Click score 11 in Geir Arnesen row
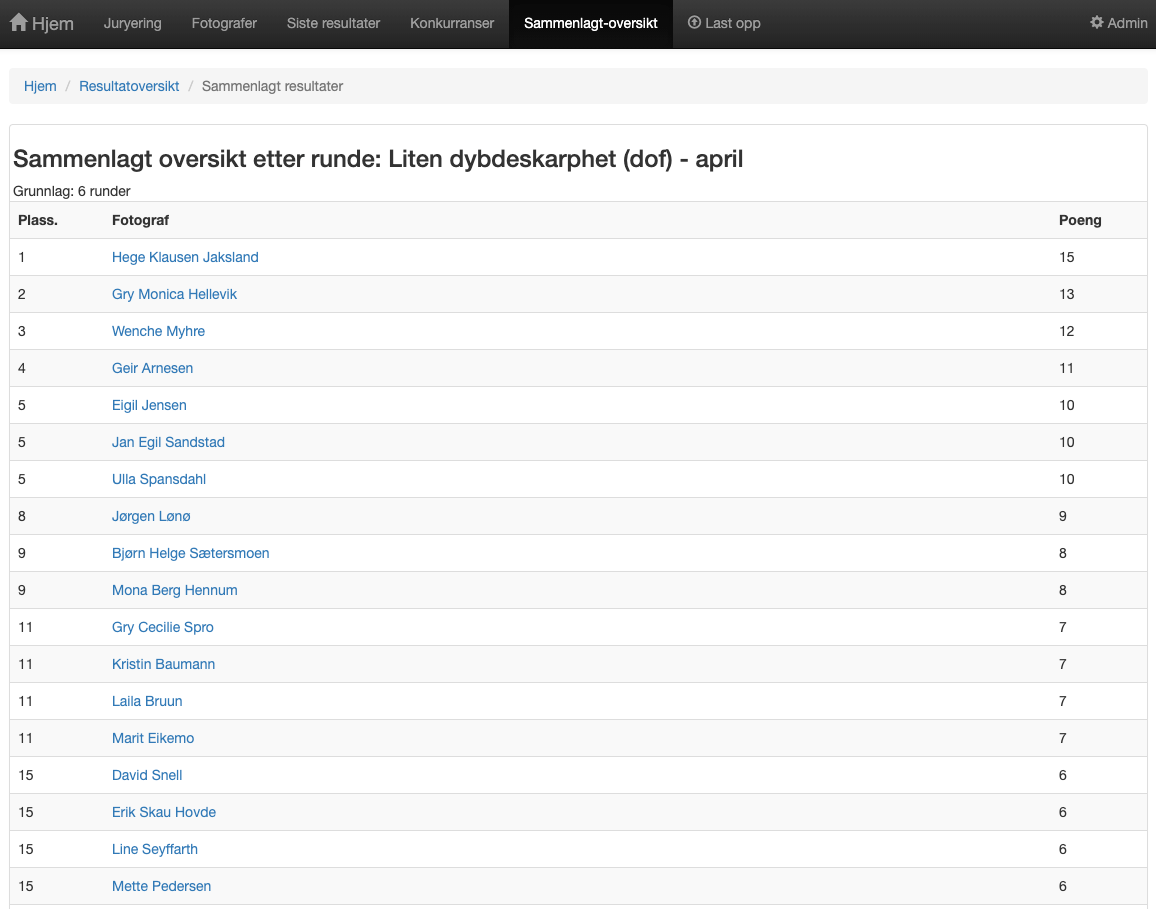Image resolution: width=1156 pixels, height=909 pixels. [1066, 368]
